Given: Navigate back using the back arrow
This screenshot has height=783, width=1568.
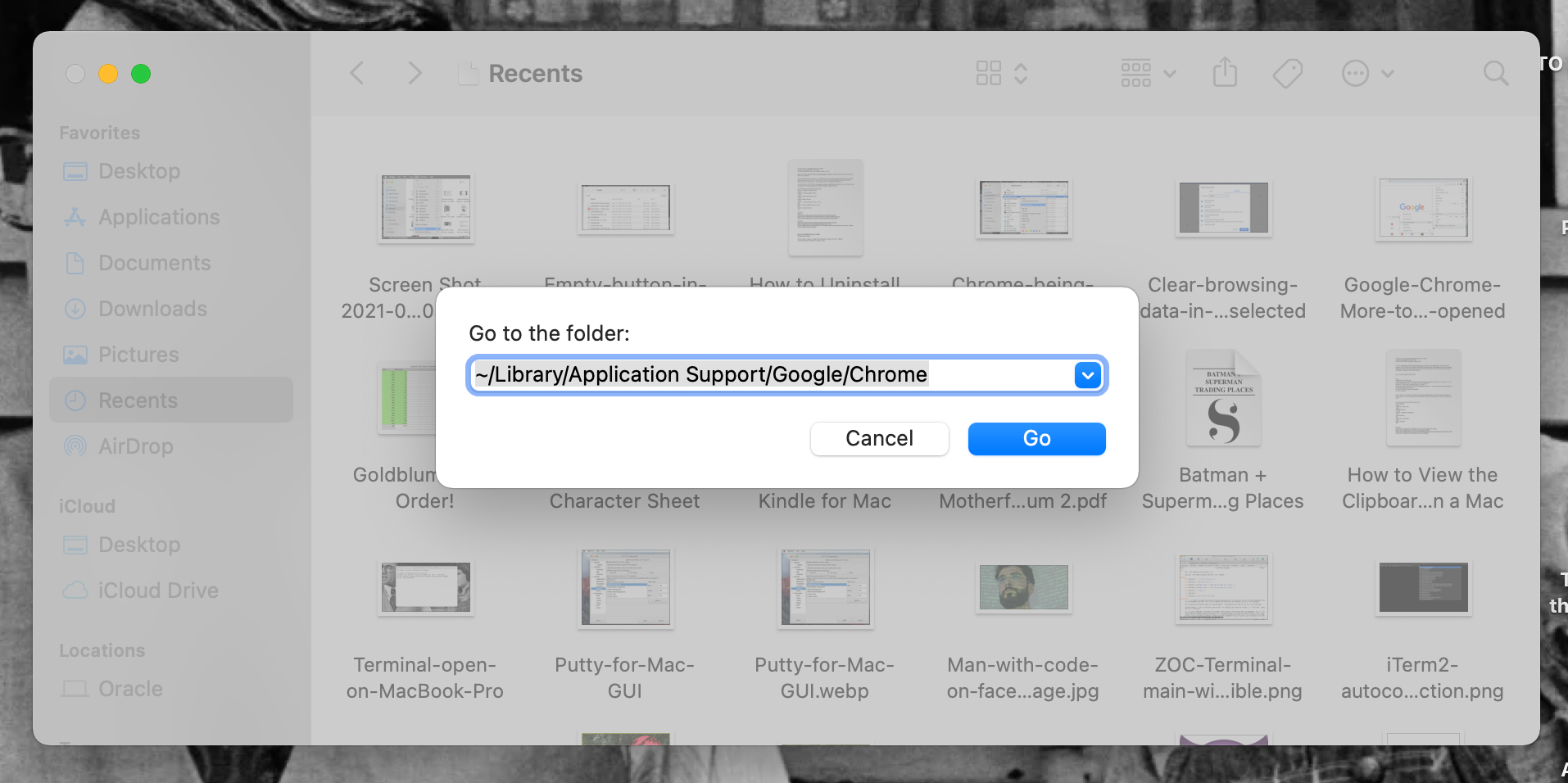Looking at the screenshot, I should [x=356, y=73].
